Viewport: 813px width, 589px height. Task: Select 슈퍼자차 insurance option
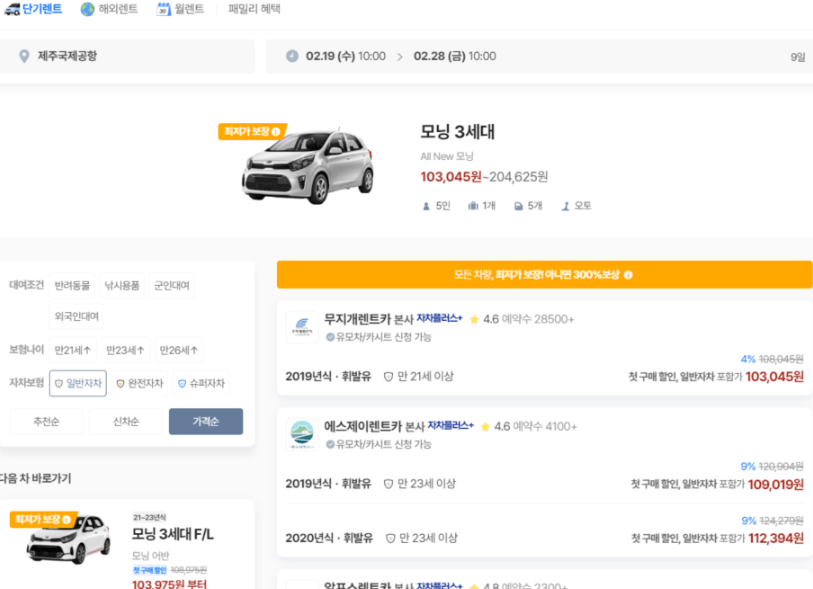[x=201, y=383]
